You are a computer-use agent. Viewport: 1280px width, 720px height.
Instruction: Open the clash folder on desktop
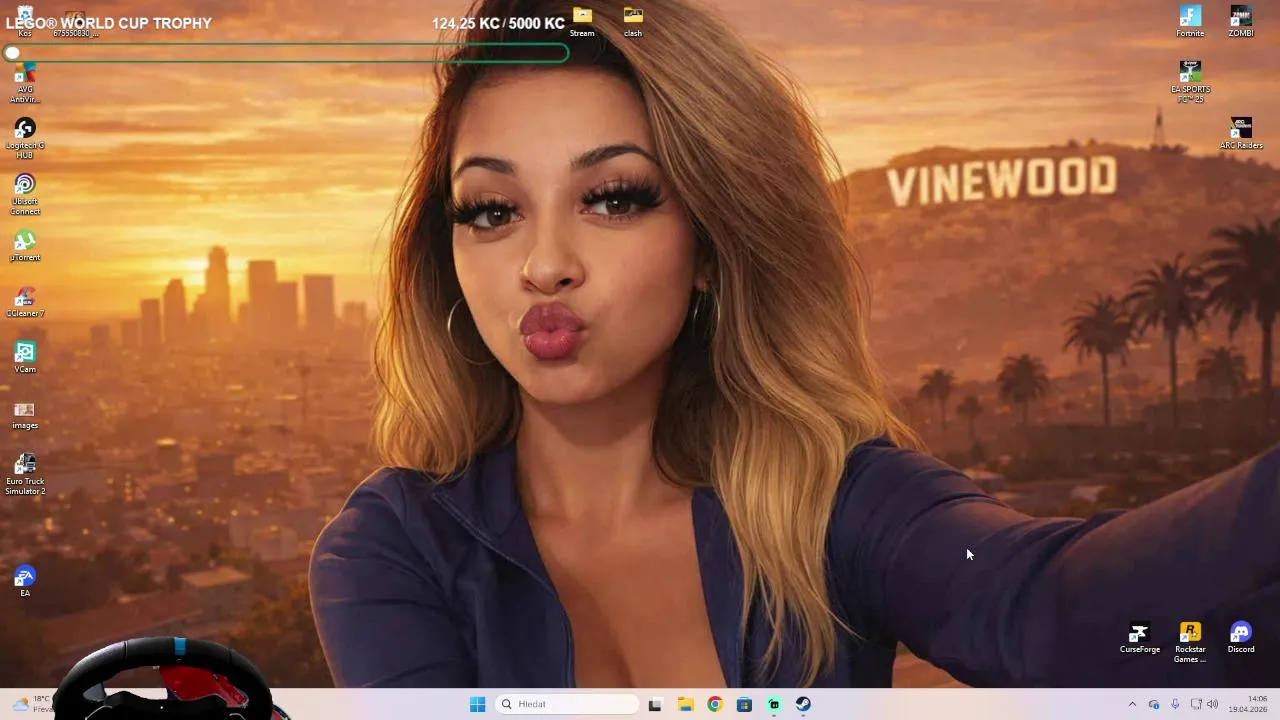coord(633,22)
